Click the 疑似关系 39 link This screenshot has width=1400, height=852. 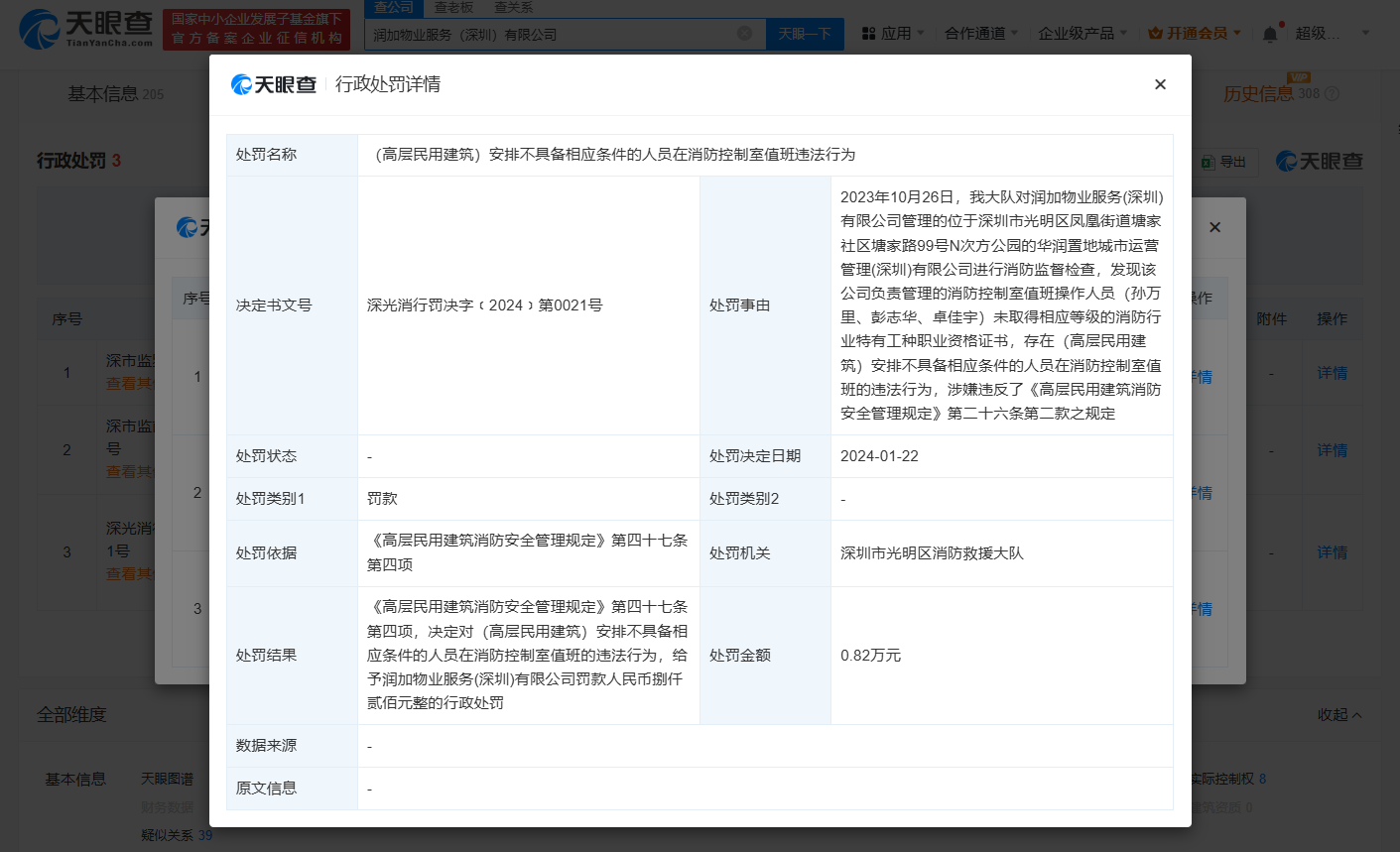click(177, 835)
